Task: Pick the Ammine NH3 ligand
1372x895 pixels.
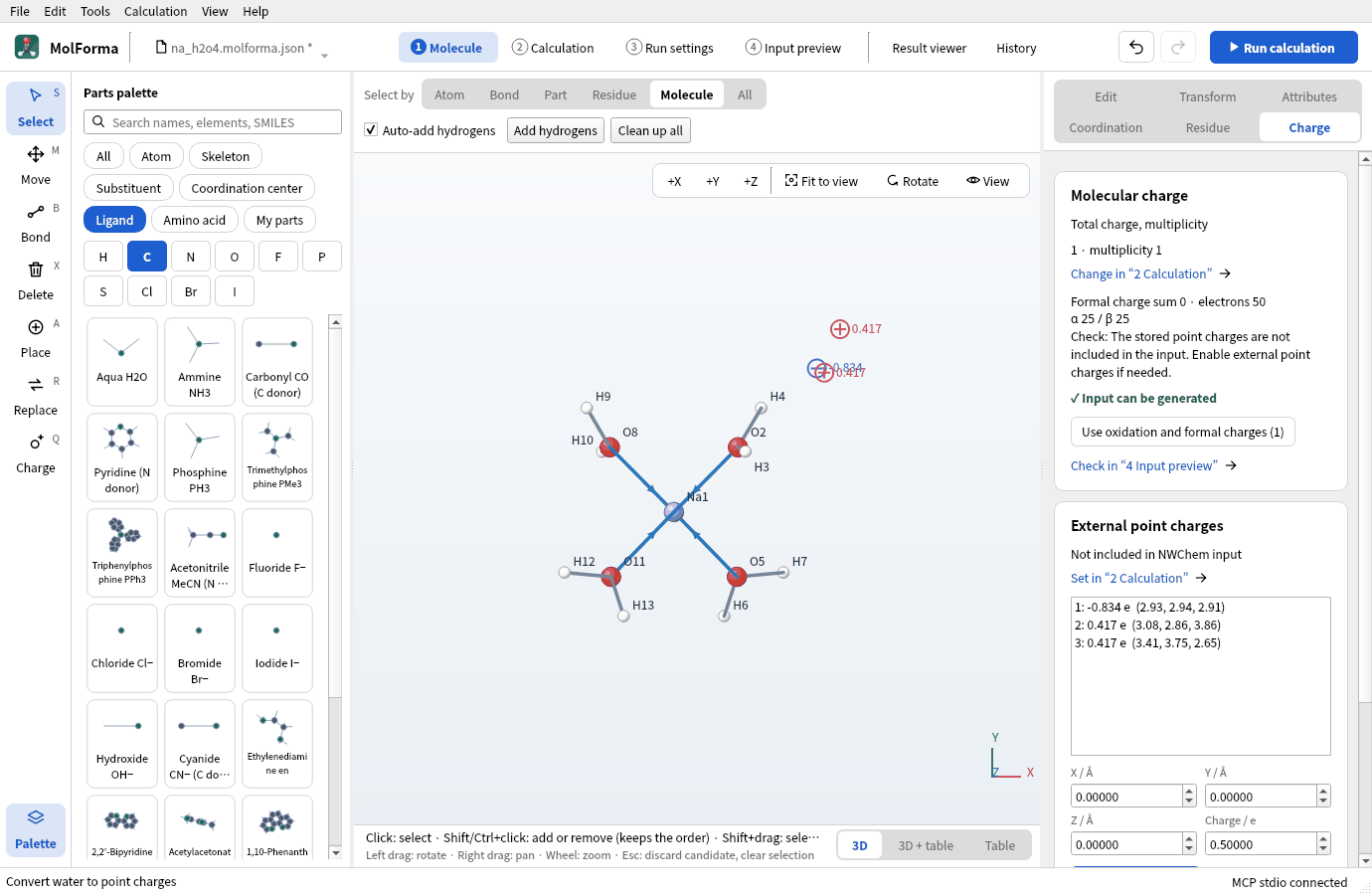Action: click(200, 362)
